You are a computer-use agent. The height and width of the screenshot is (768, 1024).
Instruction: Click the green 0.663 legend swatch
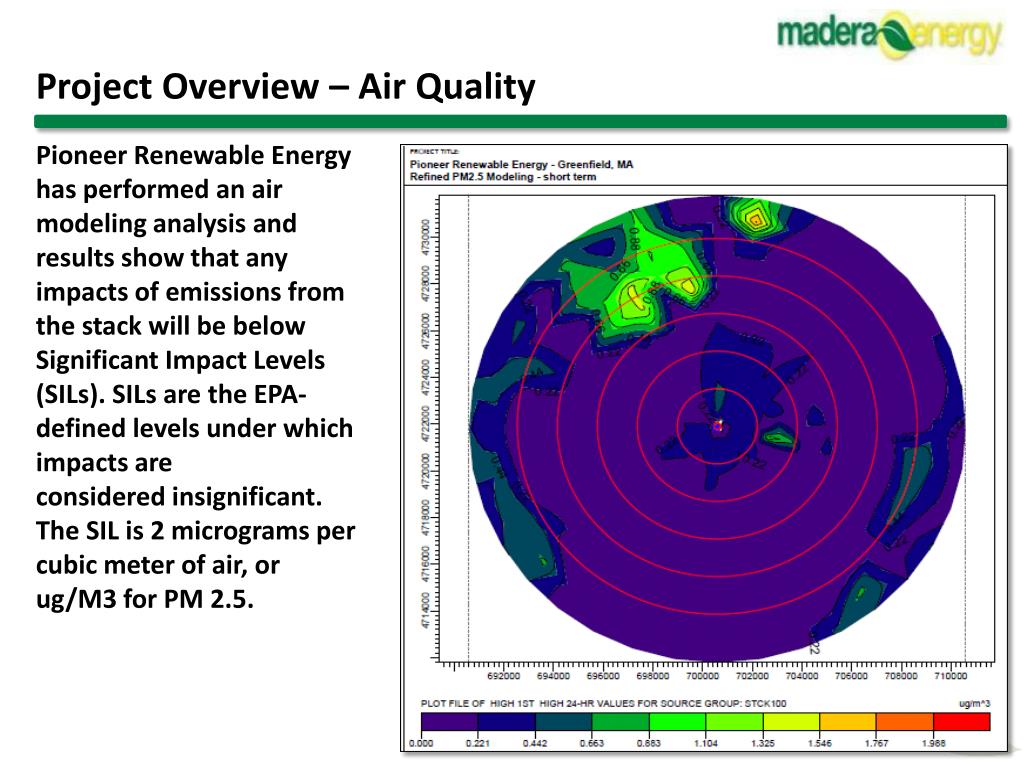tap(620, 722)
